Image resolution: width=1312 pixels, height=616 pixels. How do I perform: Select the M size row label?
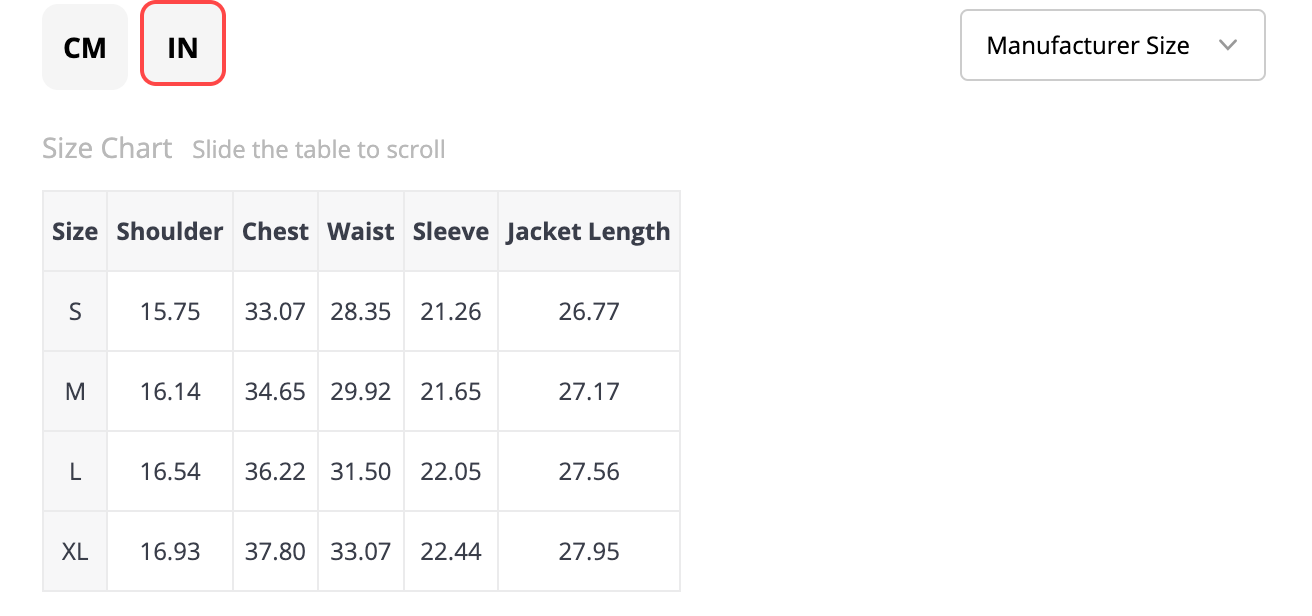[x=75, y=391]
